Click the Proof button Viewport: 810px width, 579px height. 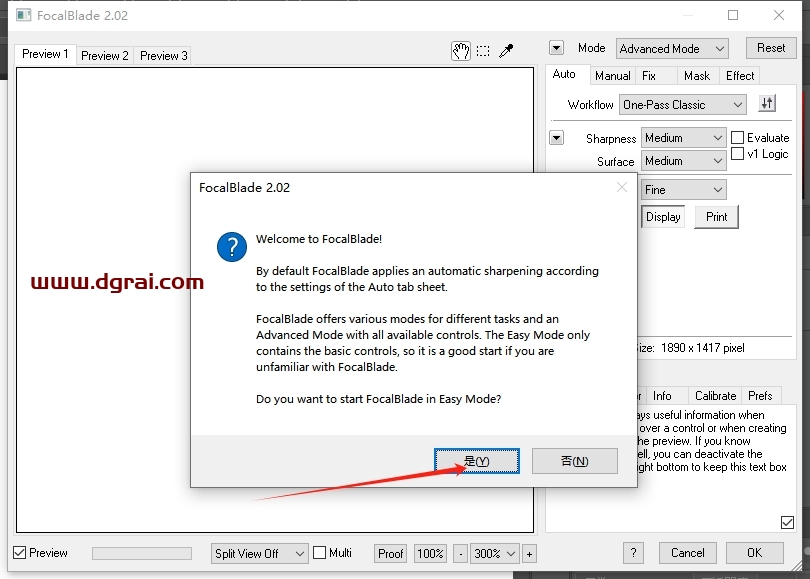point(391,554)
